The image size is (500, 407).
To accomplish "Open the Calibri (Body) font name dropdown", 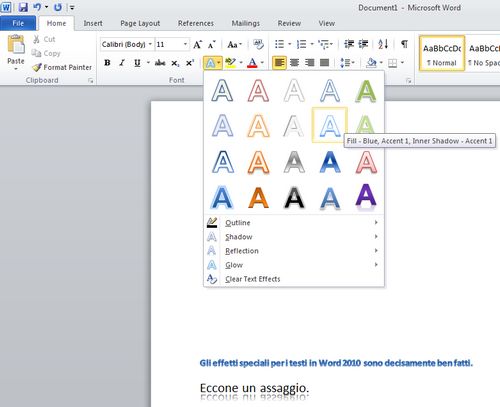I will click(x=150, y=44).
